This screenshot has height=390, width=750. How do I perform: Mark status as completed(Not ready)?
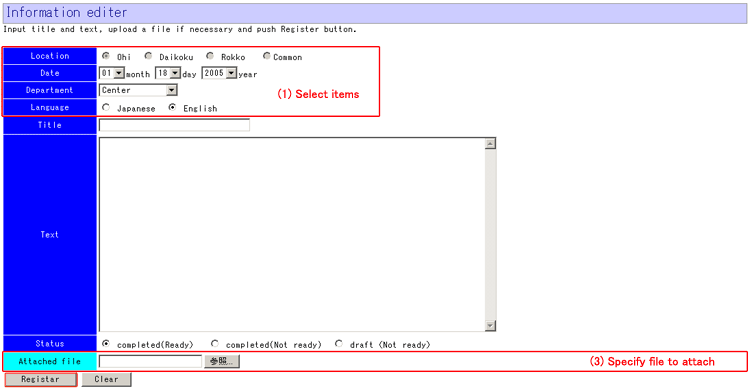coord(215,344)
